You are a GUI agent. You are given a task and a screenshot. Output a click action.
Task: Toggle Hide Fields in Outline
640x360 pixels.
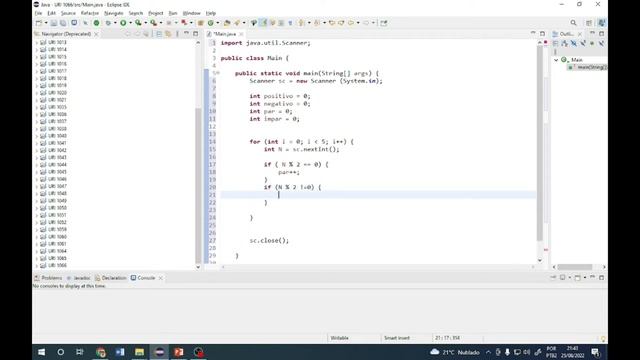574,43
